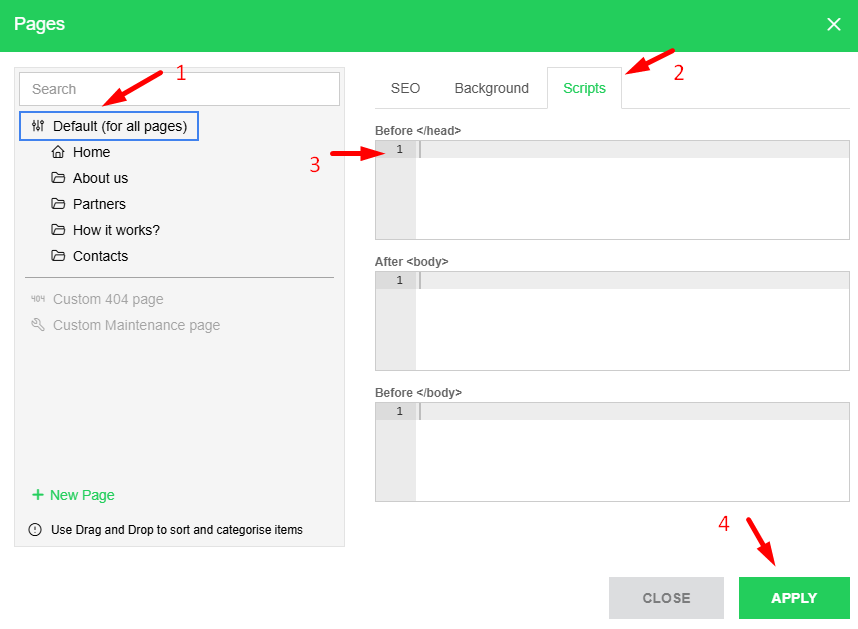This screenshot has width=858, height=629.
Task: Create a page via New Page link
Action: coord(82,495)
